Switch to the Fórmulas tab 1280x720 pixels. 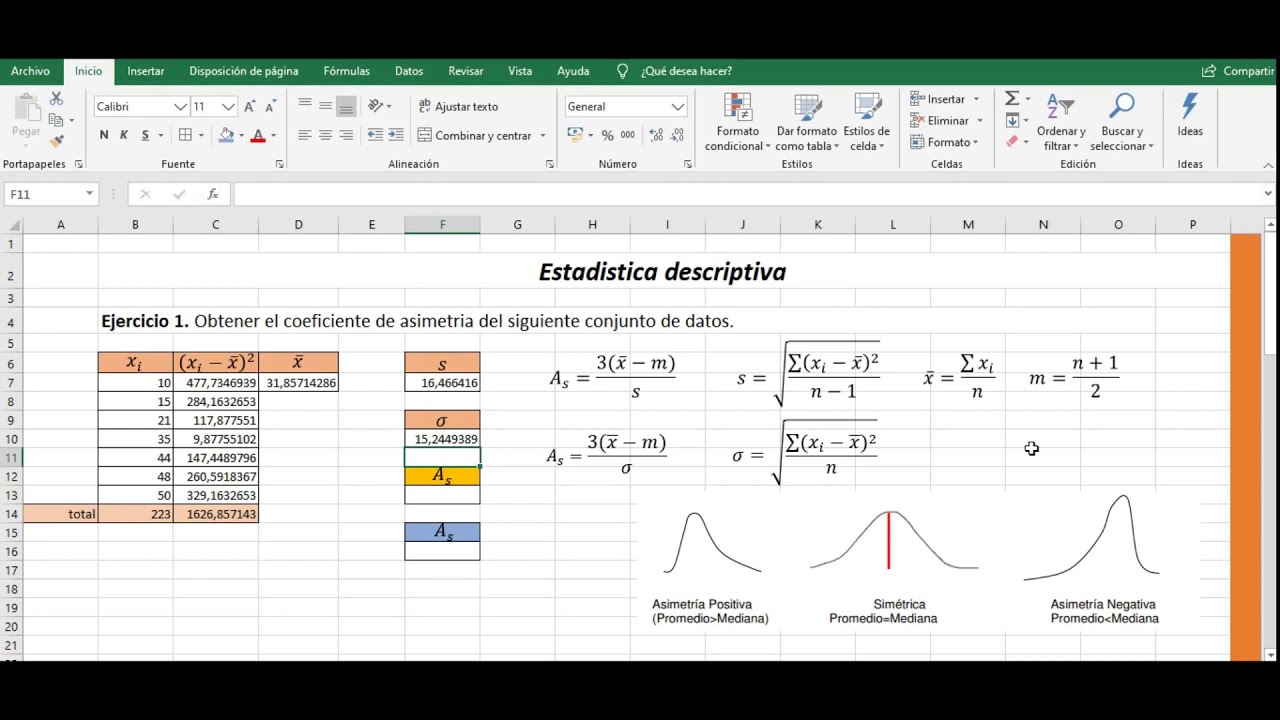346,71
